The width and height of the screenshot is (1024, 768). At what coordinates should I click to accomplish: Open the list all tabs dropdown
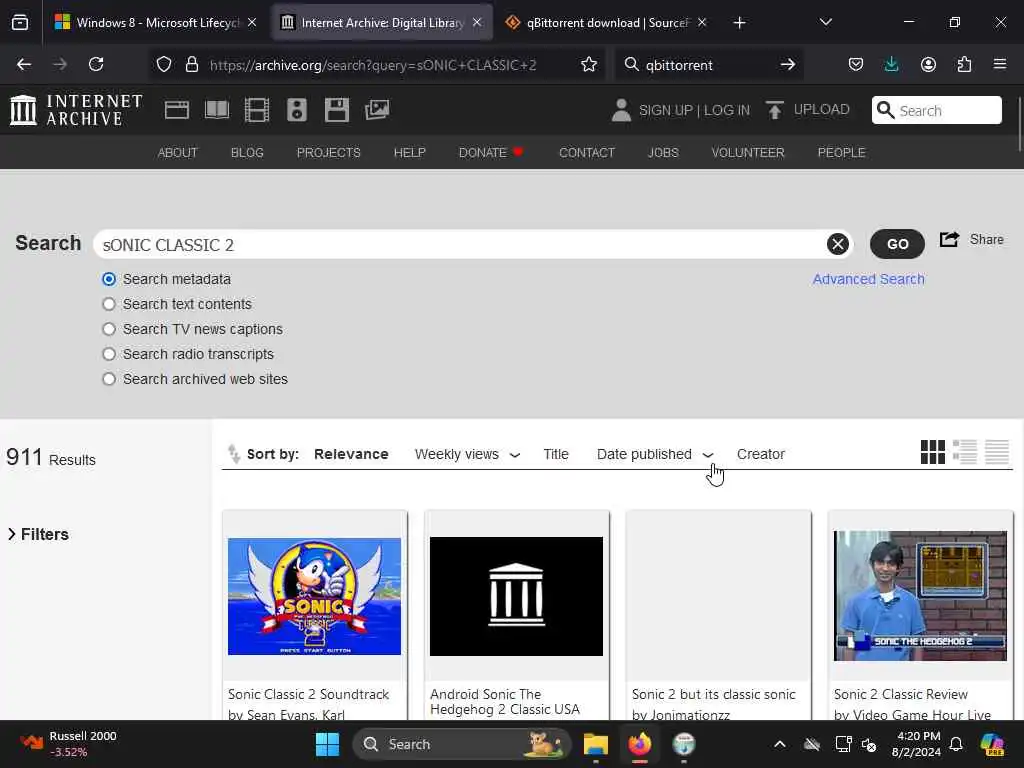pos(825,23)
